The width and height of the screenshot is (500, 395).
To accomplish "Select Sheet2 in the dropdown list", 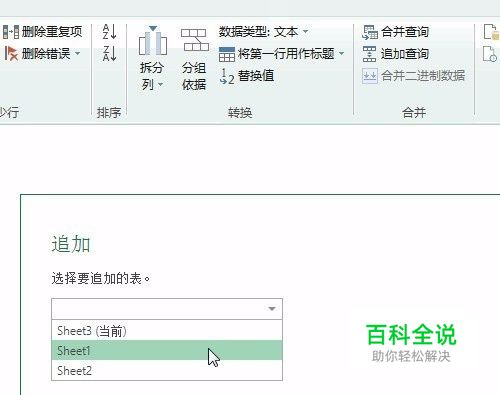I will click(167, 370).
